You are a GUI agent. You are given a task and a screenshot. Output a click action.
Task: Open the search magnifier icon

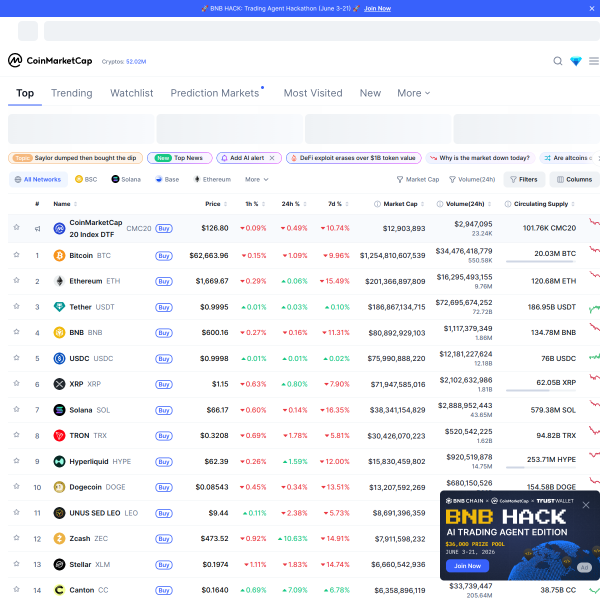tap(558, 61)
